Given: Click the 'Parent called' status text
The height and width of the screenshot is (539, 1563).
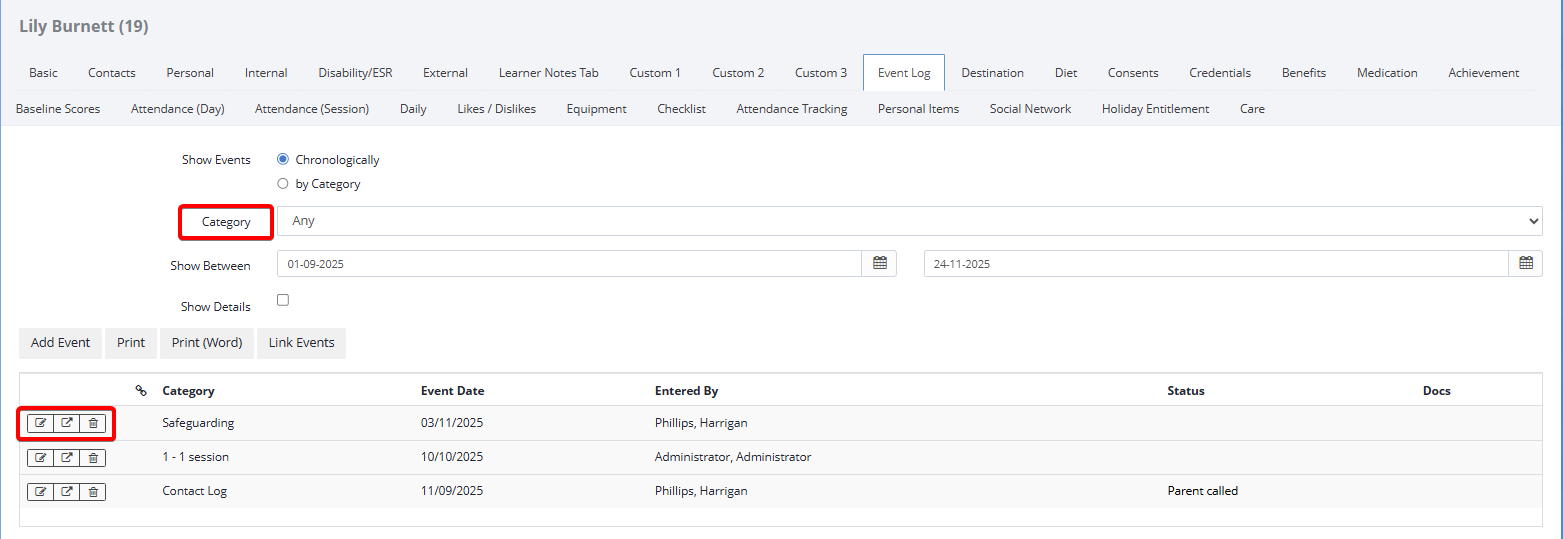Looking at the screenshot, I should pyautogui.click(x=1203, y=491).
